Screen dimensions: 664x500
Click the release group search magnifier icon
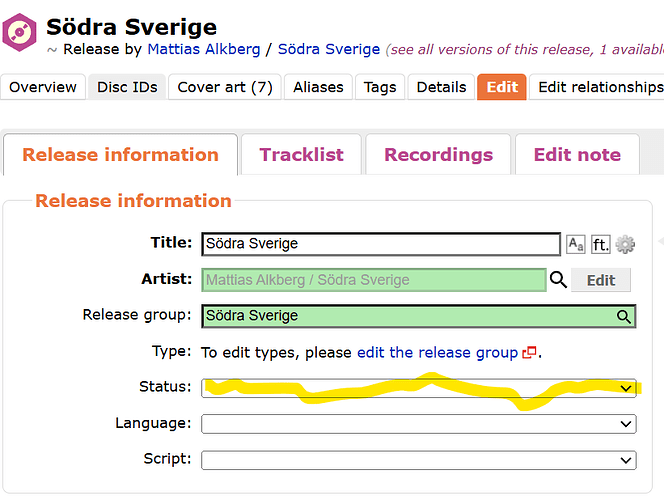(624, 317)
